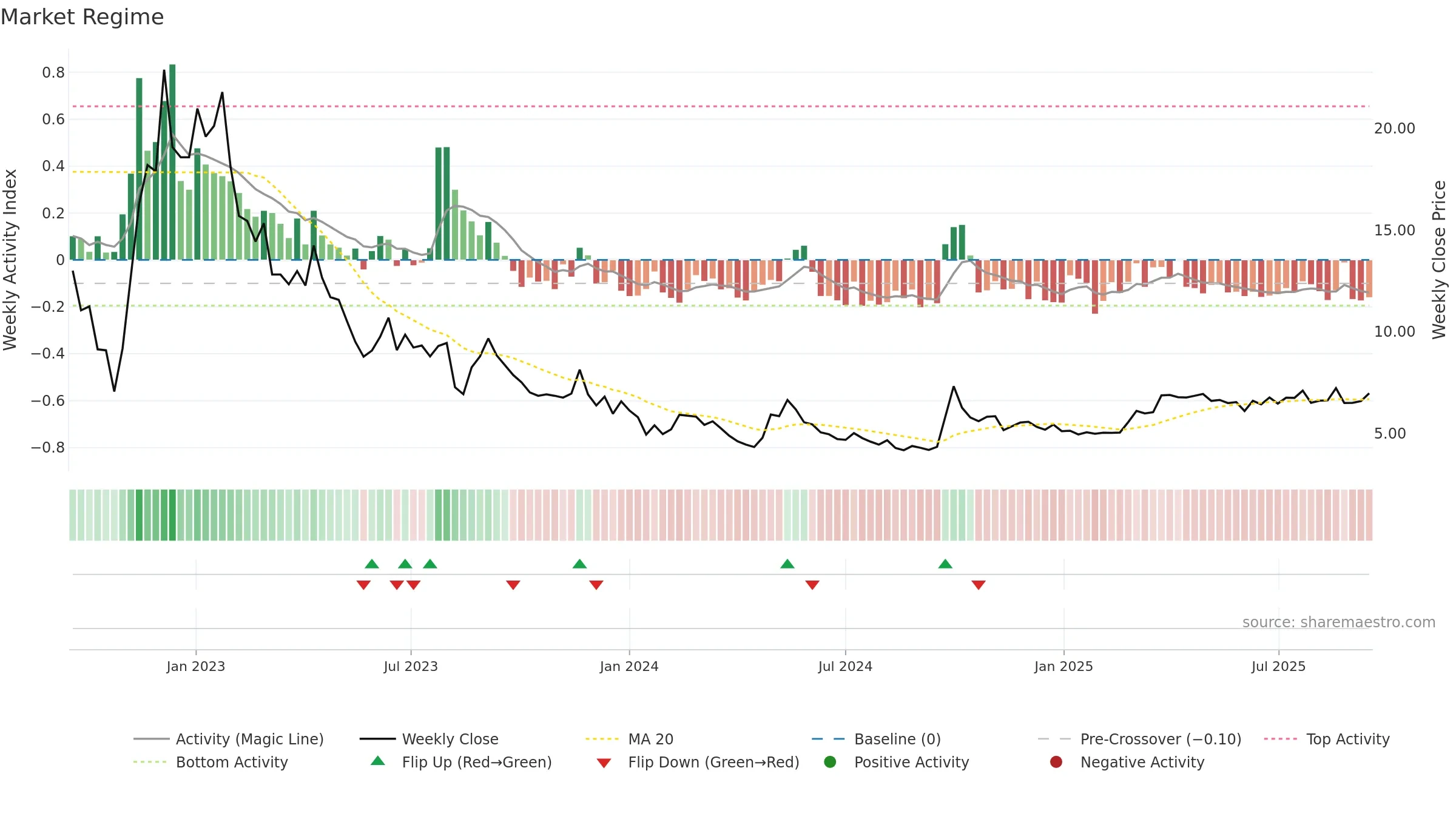
Task: Click the −0.8 activity axis tick
Action: coord(48,448)
